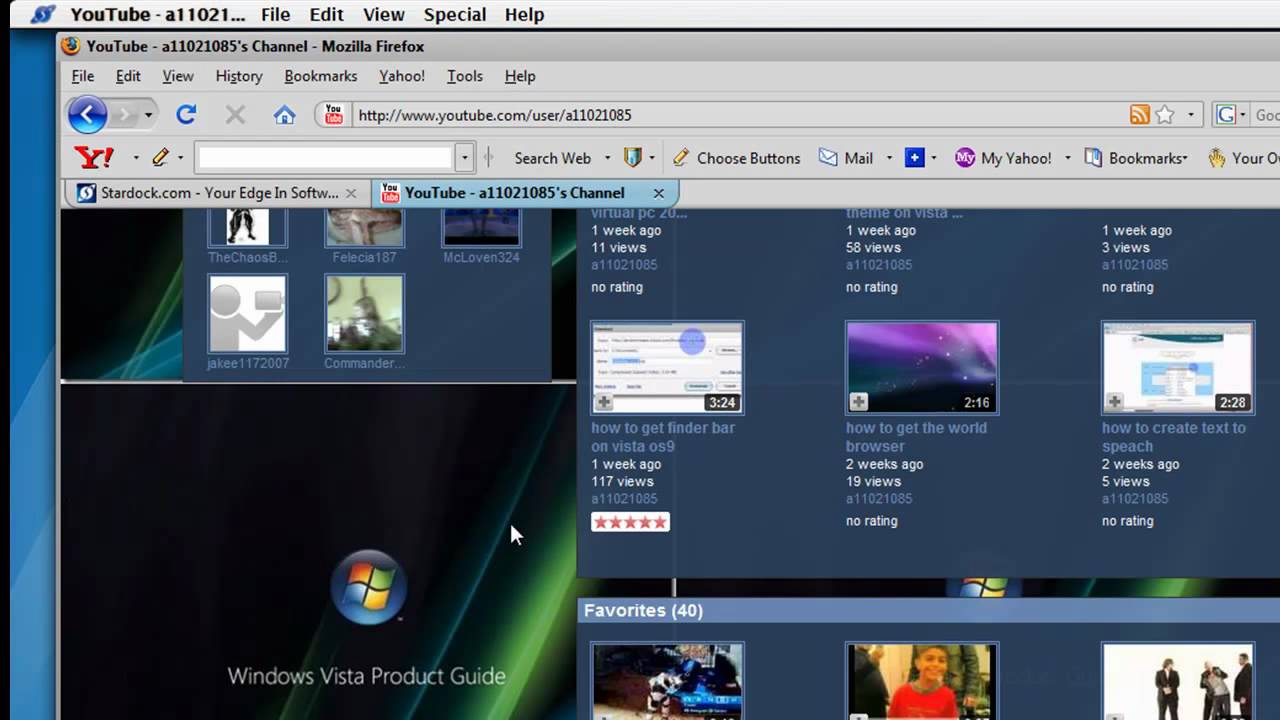Click the YouTube site icon in address bar
The image size is (1280, 720).
pyautogui.click(x=334, y=115)
